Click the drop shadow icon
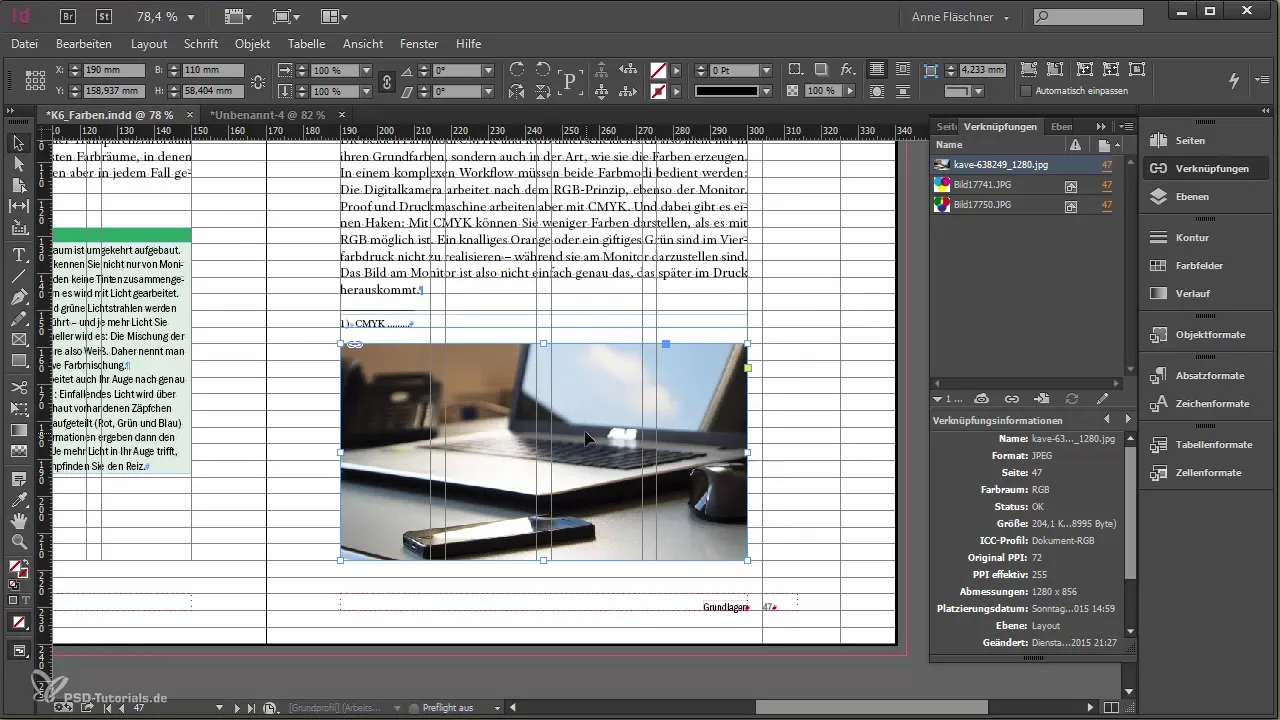The width and height of the screenshot is (1280, 720). (821, 70)
